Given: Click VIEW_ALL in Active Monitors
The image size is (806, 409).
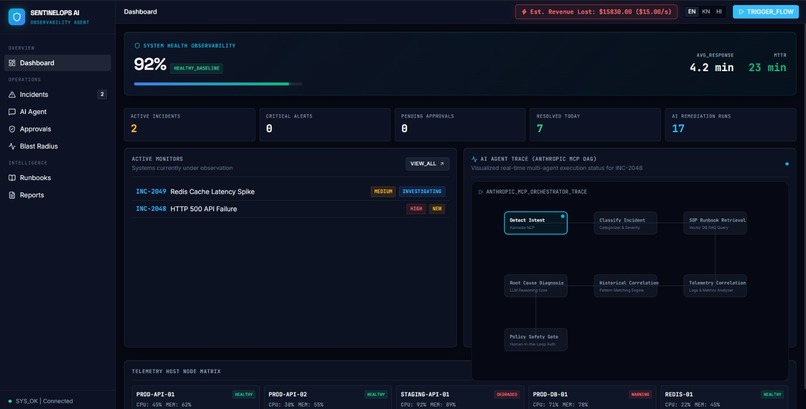Looking at the screenshot, I should point(427,163).
